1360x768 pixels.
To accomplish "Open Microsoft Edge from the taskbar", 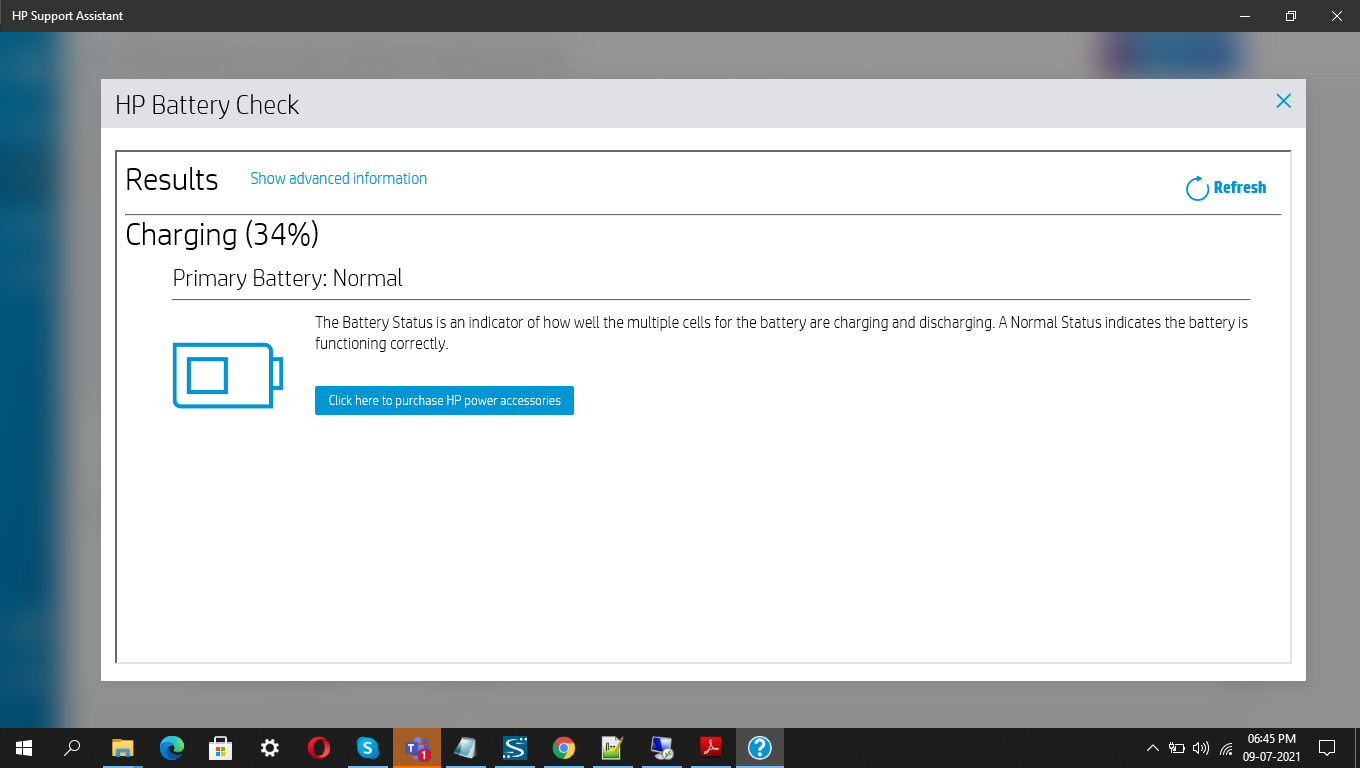I will pyautogui.click(x=172, y=748).
